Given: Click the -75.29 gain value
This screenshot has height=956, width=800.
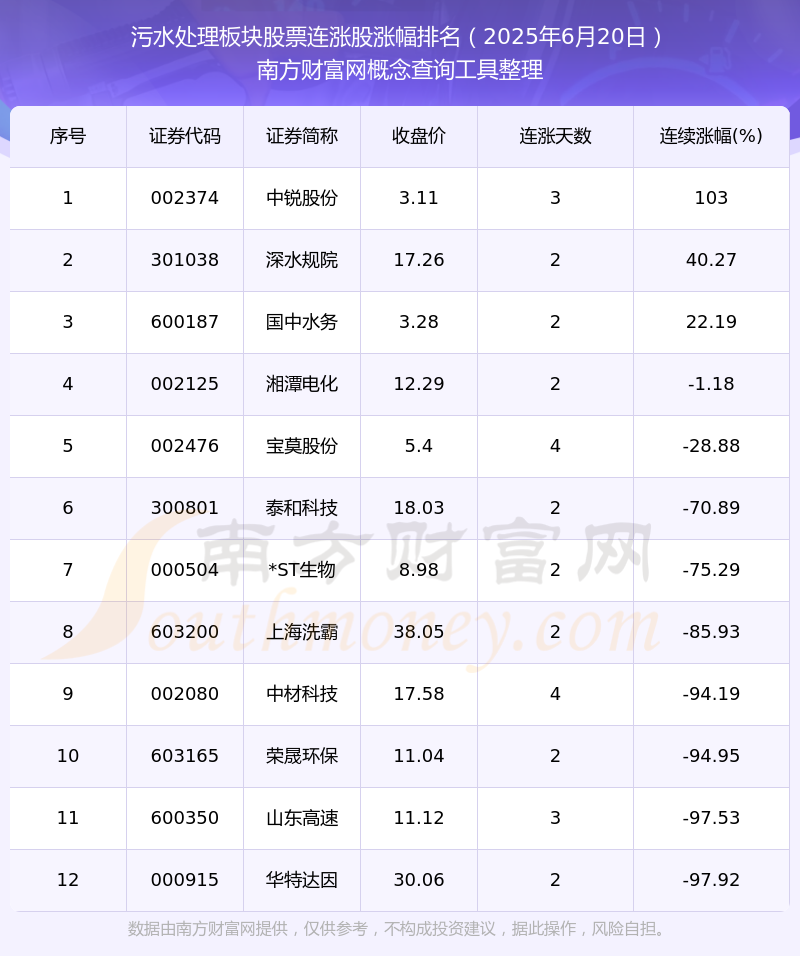Looking at the screenshot, I should [711, 570].
